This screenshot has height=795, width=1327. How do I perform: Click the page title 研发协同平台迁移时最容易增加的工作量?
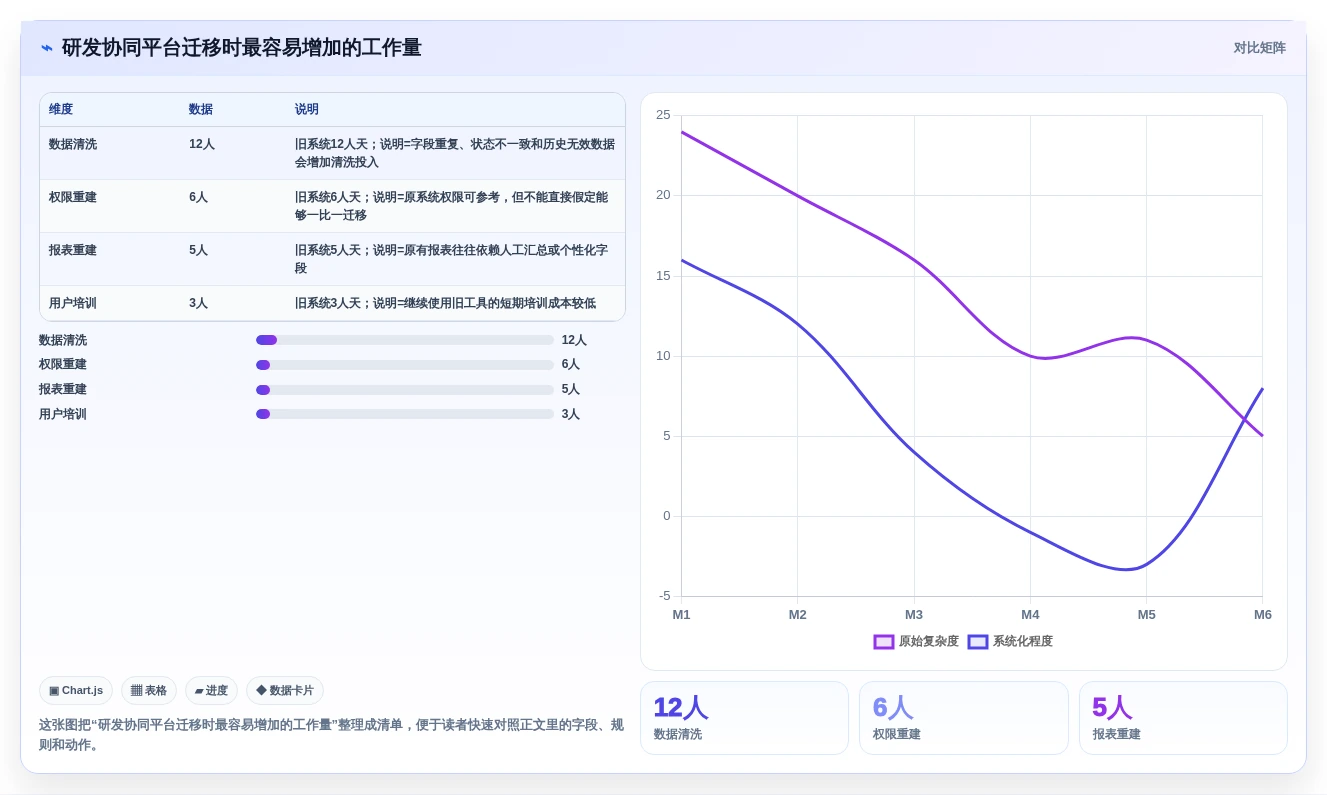coord(241,48)
